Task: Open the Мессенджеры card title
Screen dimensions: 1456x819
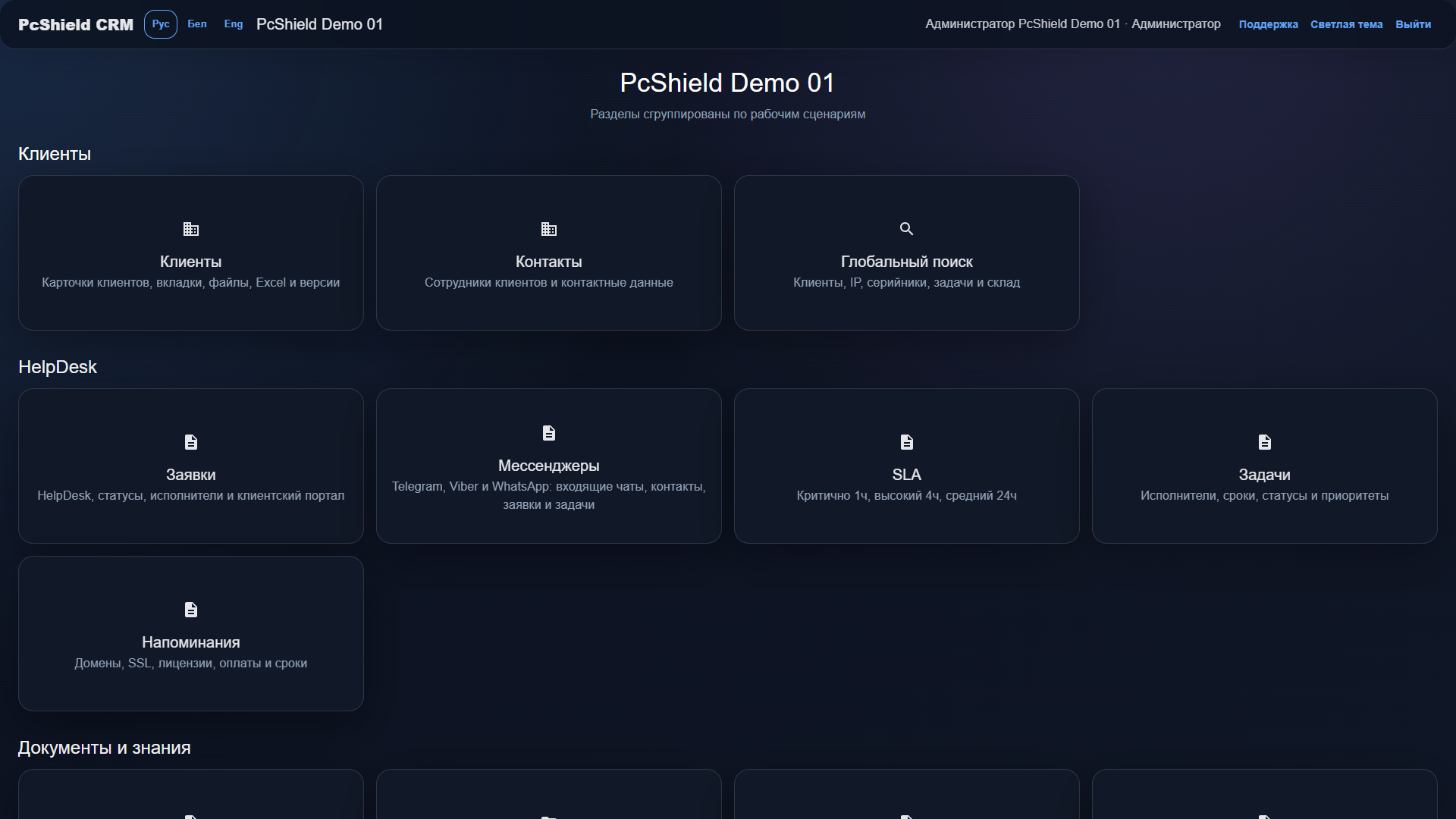Action: coord(549,466)
